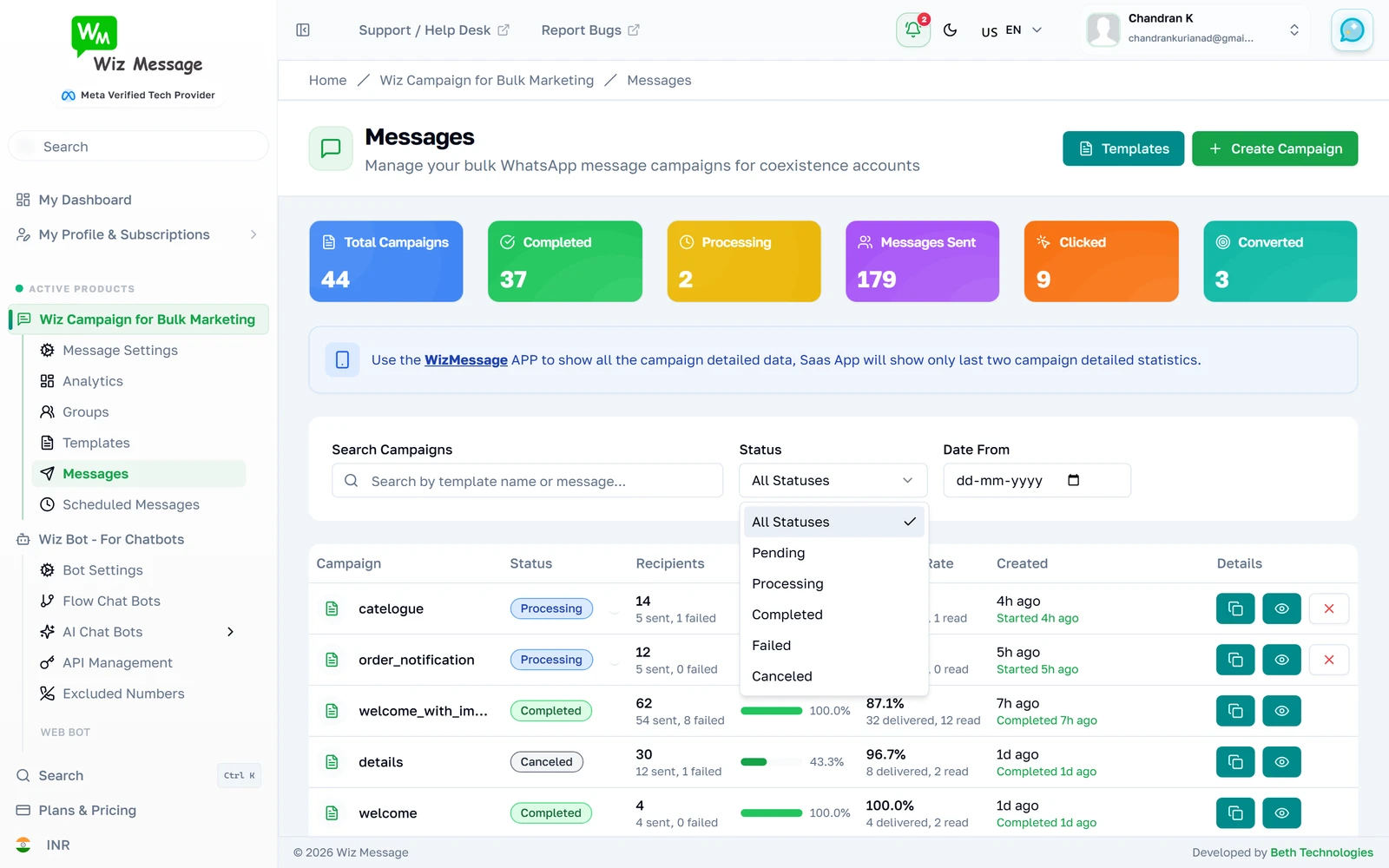The height and width of the screenshot is (868, 1389).
Task: Focus the Search Campaigns input field
Action: [x=527, y=481]
